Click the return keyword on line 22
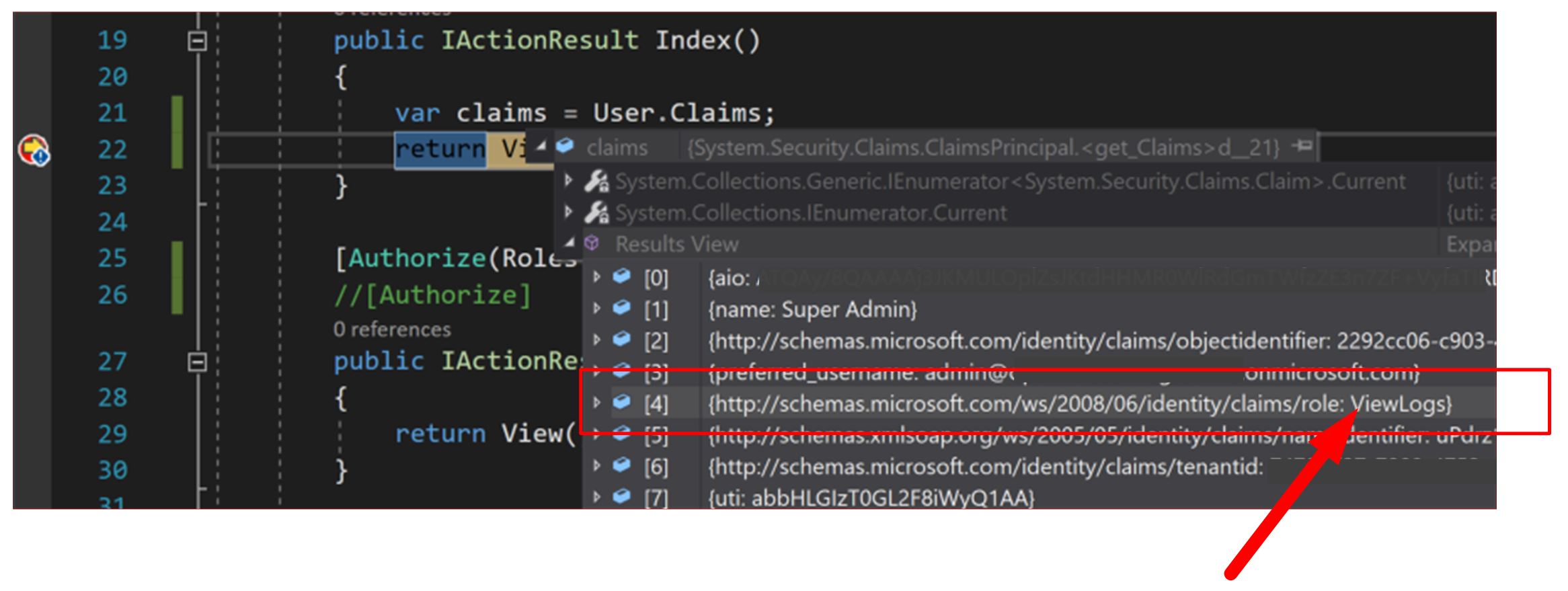1568x591 pixels. pyautogui.click(x=440, y=149)
